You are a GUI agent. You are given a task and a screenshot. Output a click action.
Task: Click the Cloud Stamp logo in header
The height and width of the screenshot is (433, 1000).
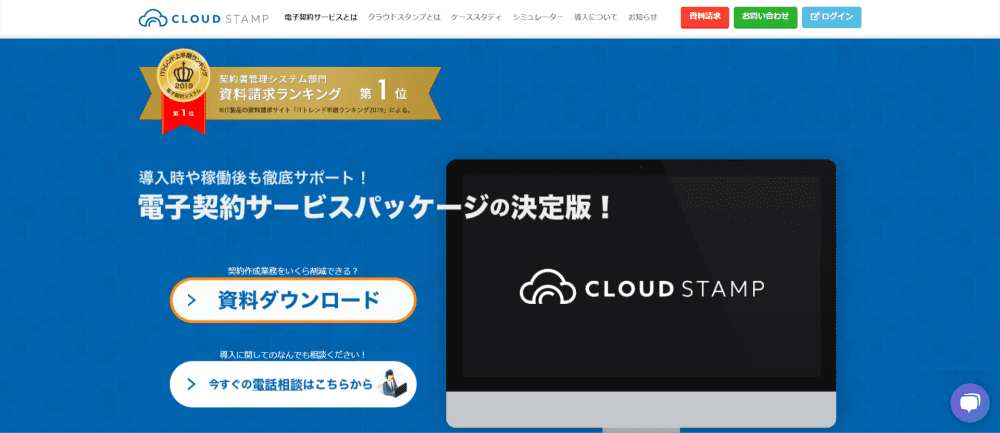pyautogui.click(x=203, y=17)
